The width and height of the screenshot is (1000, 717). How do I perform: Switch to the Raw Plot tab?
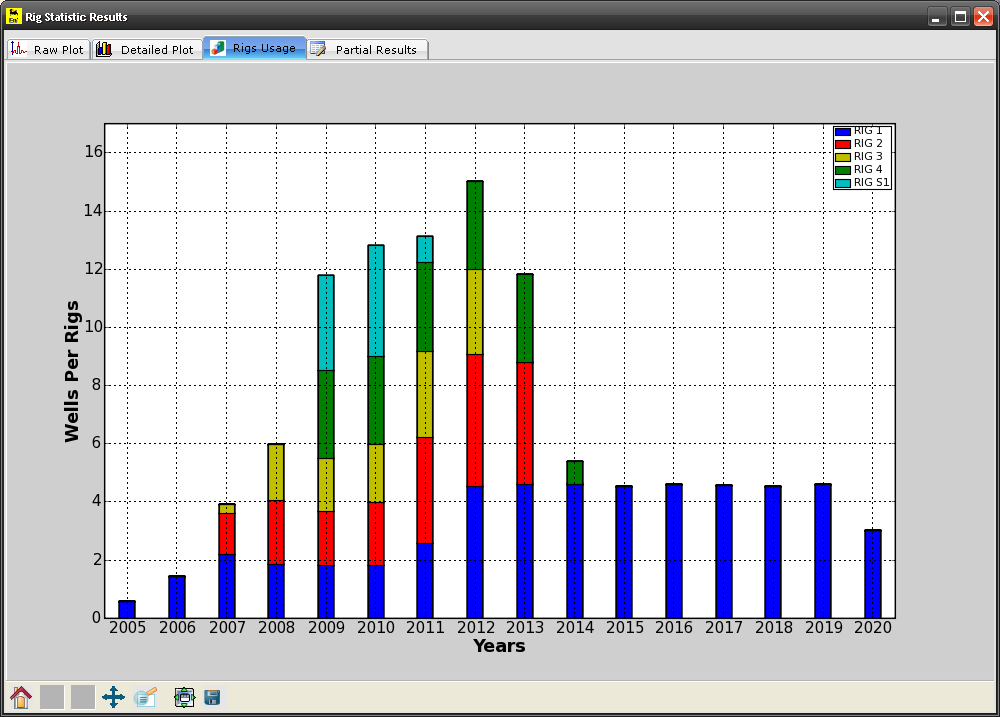click(48, 49)
